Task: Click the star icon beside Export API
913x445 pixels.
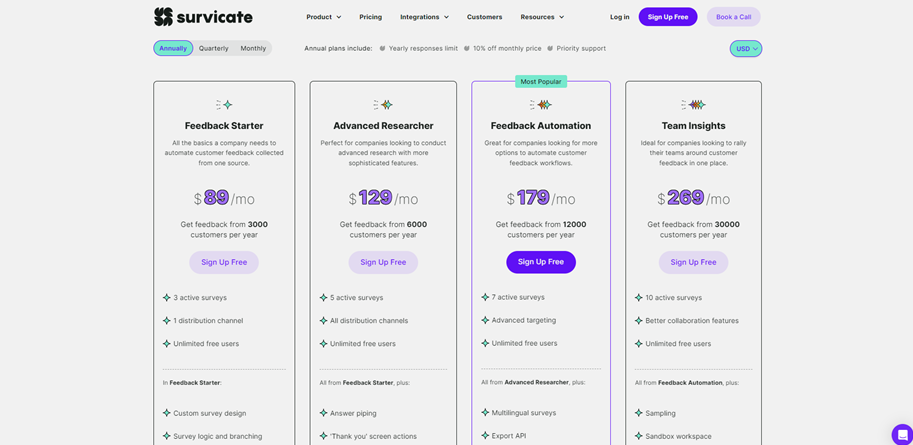Action: (x=485, y=435)
